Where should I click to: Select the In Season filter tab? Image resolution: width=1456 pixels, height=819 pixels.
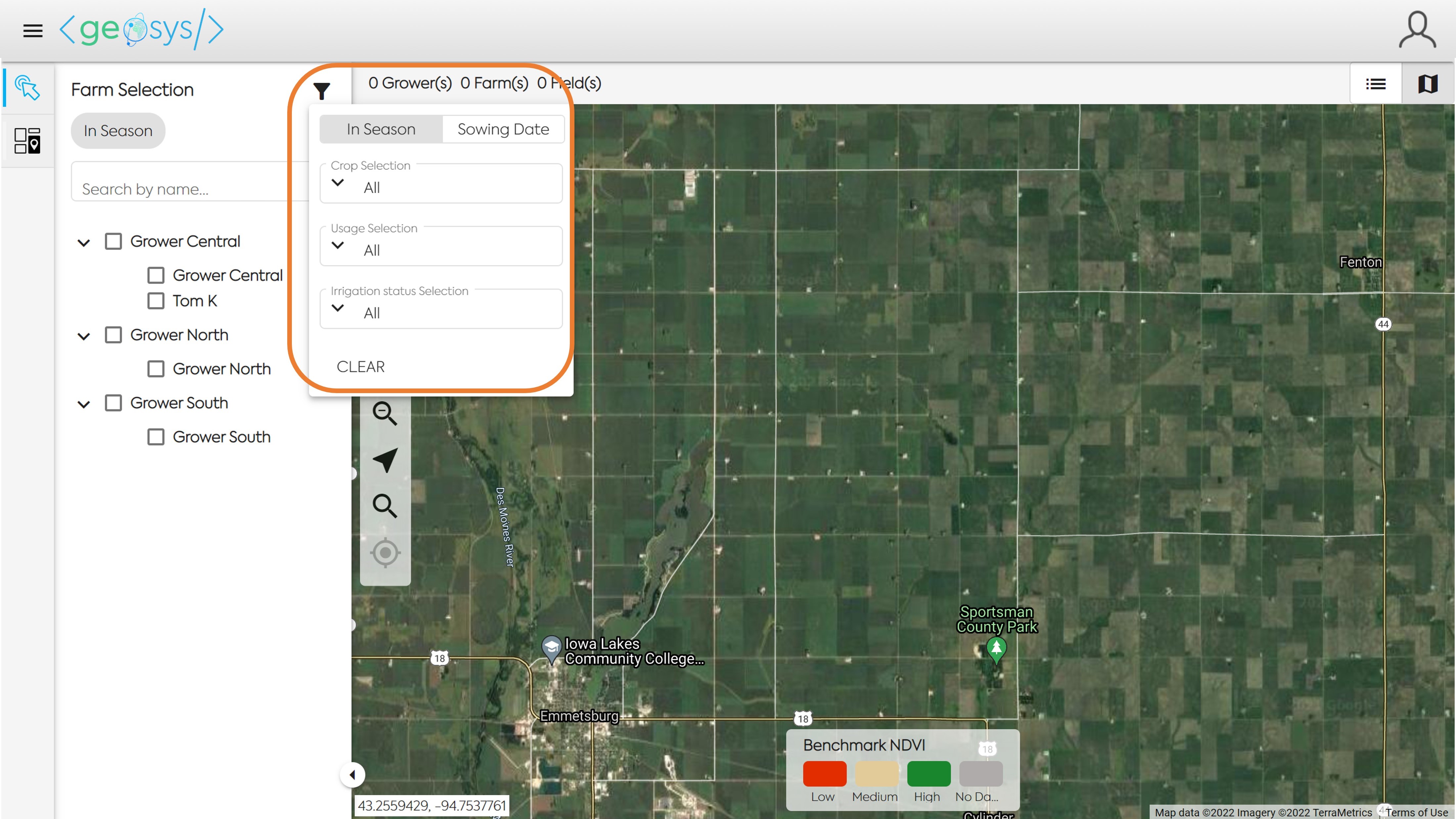click(x=381, y=129)
